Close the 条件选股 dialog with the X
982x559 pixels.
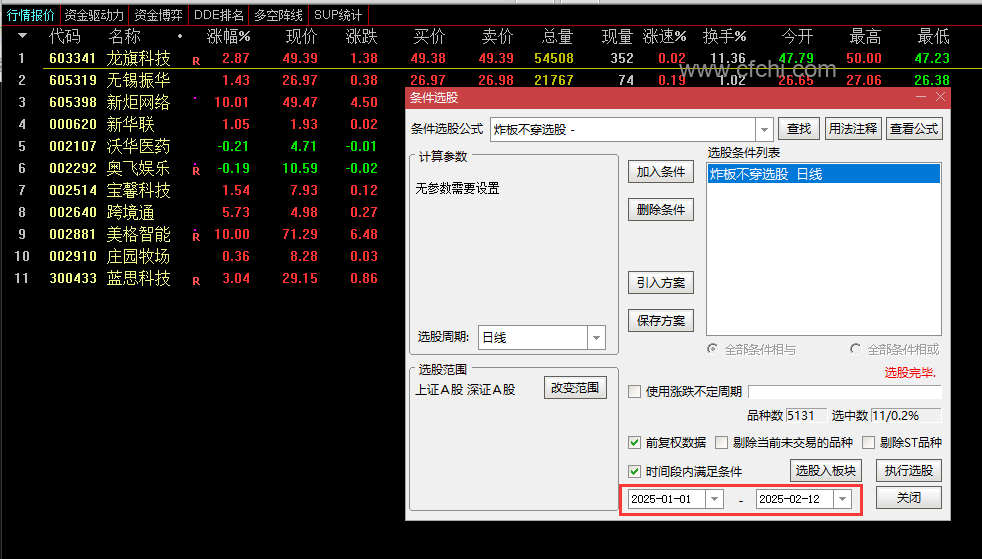(940, 97)
